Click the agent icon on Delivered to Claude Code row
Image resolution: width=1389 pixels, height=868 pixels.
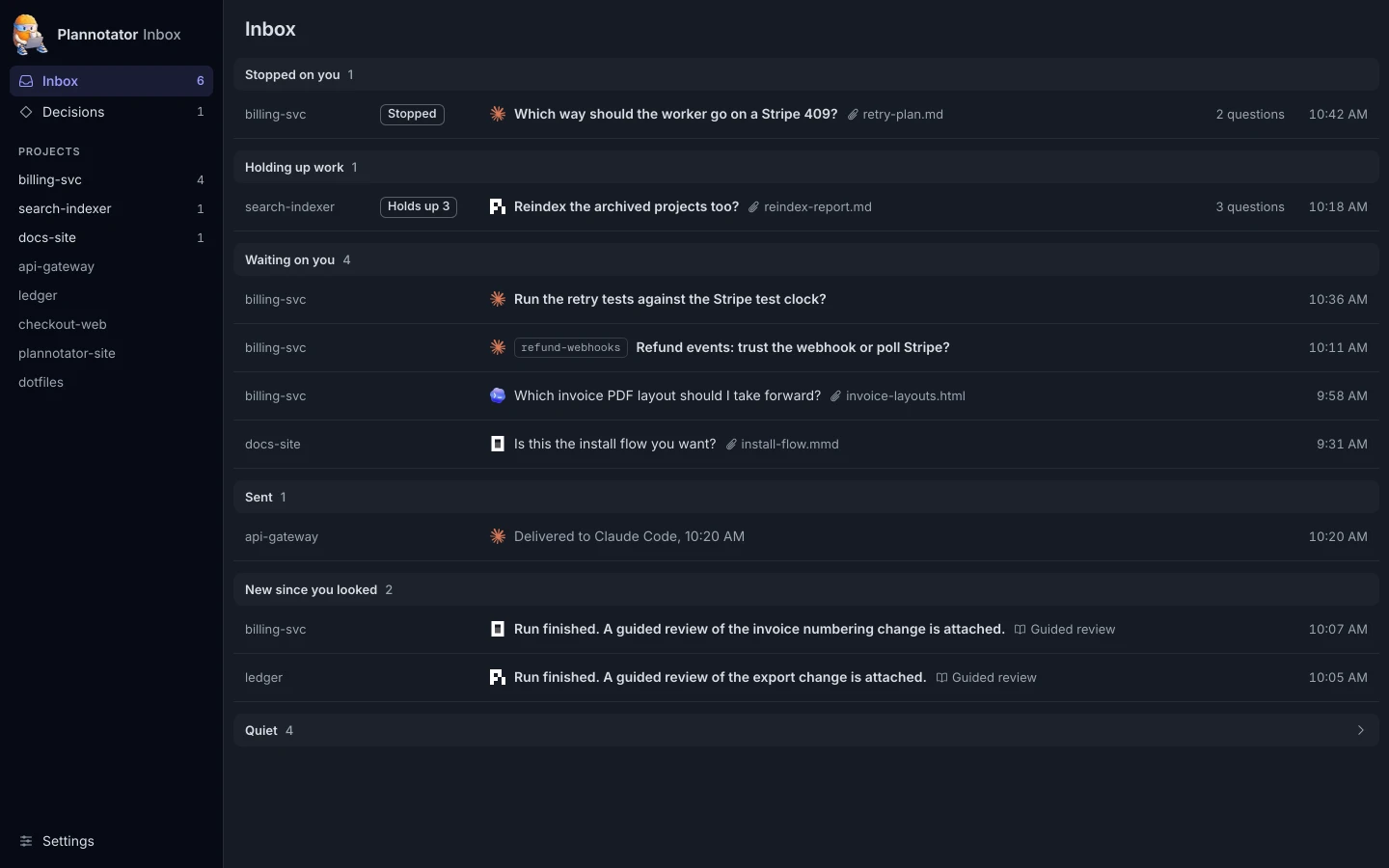498,536
